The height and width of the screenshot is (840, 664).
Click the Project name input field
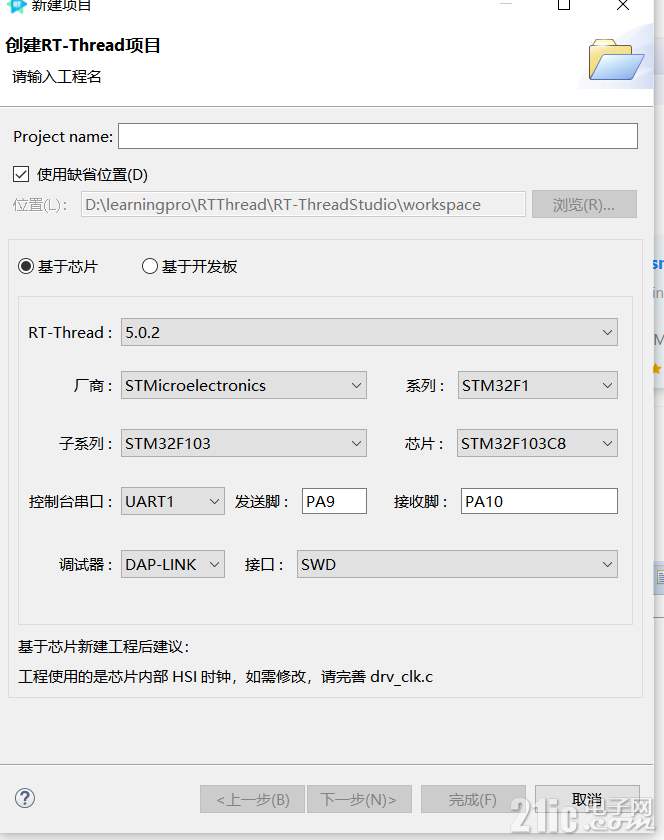coord(378,136)
